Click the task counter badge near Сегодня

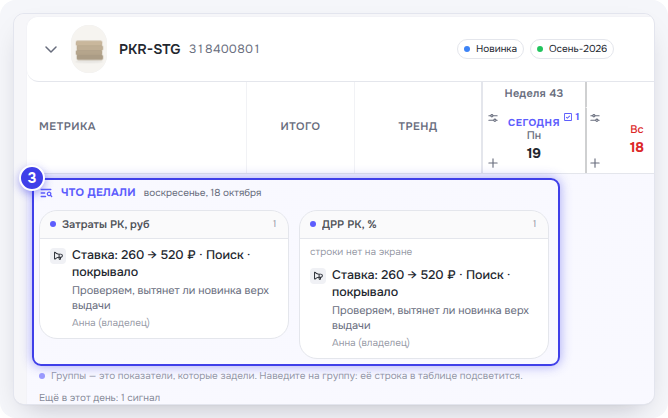tap(572, 116)
